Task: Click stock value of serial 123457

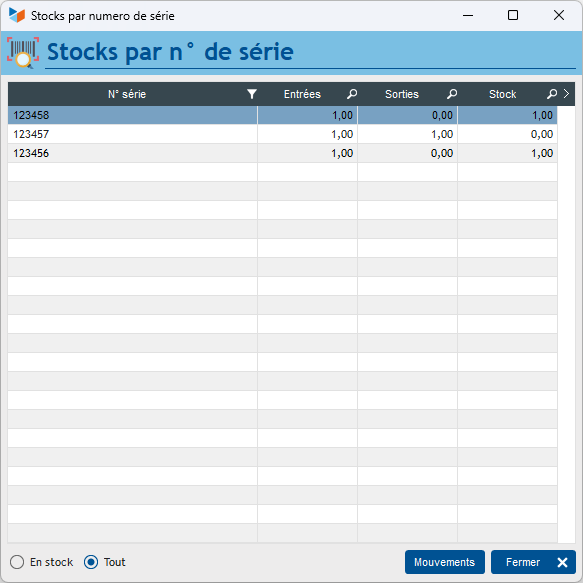Action: 542,134
